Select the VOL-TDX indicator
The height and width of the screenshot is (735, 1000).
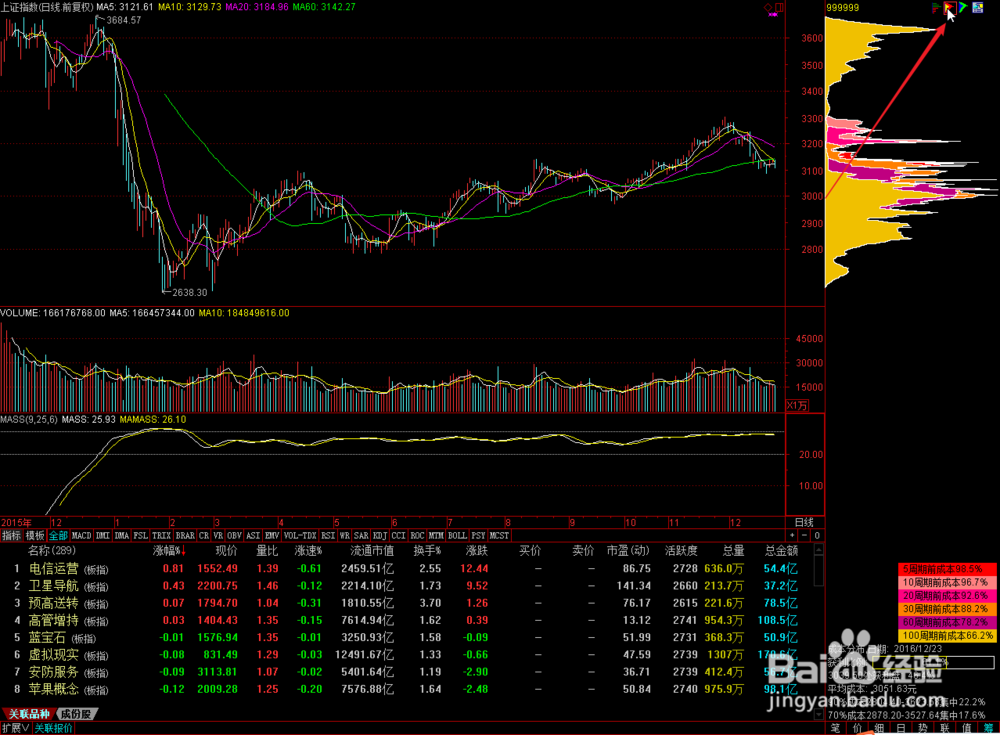tap(300, 535)
